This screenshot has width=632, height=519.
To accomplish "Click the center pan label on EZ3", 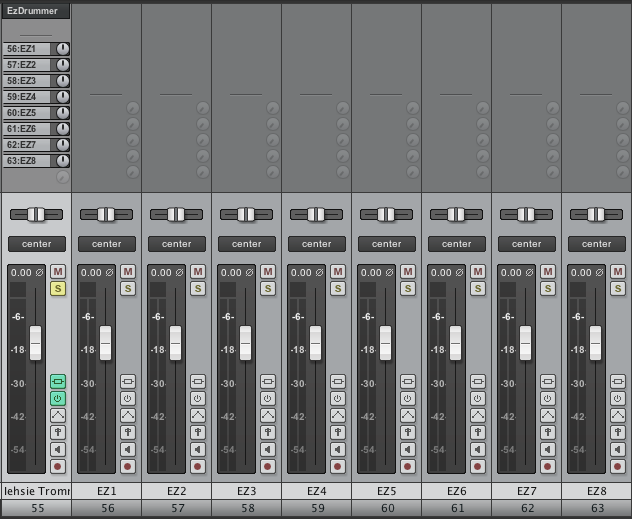I will click(x=247, y=244).
